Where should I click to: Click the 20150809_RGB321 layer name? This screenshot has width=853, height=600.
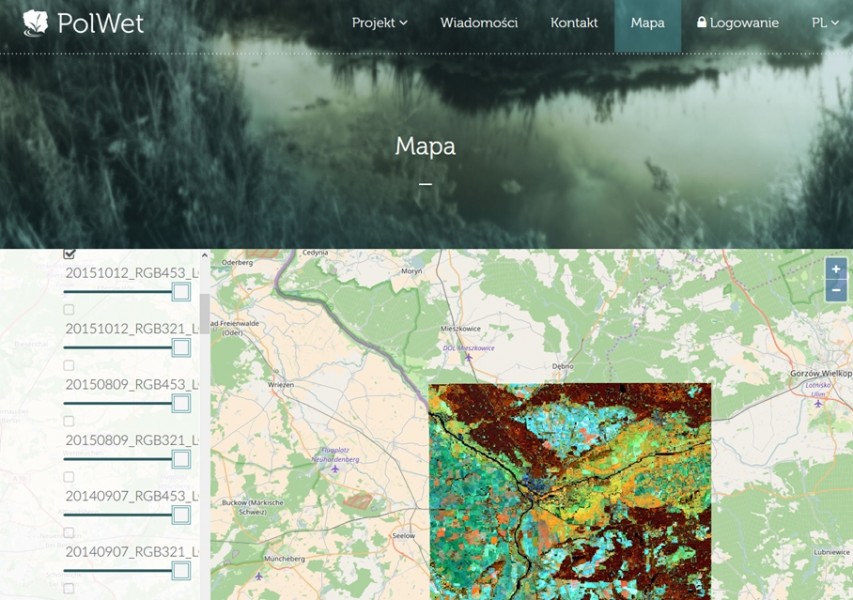coord(131,440)
